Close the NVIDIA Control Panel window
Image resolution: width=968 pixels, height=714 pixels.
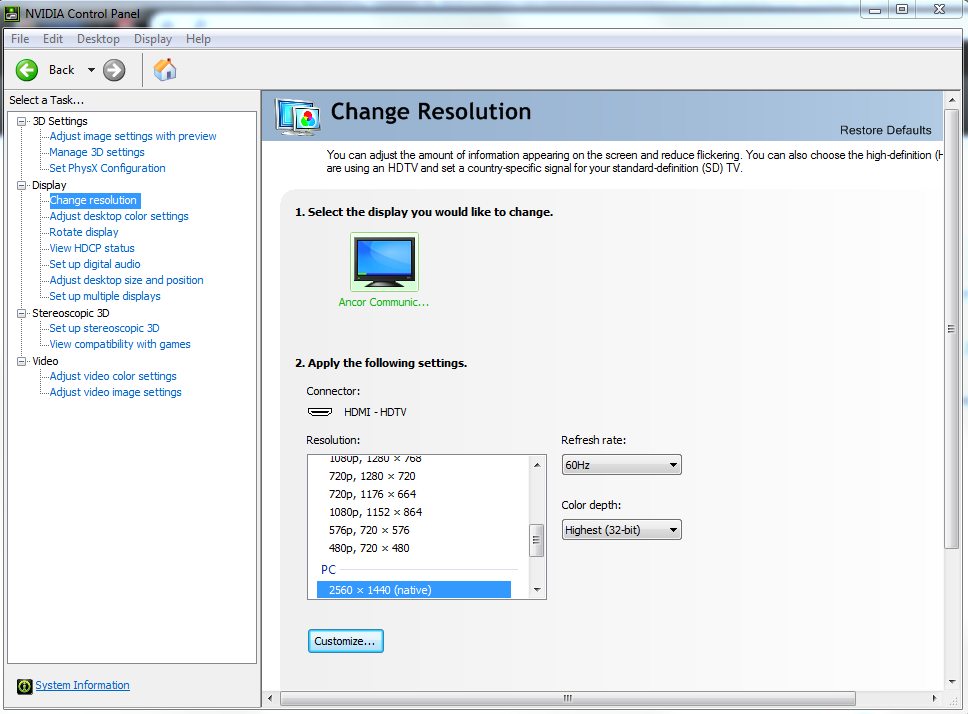[x=940, y=9]
